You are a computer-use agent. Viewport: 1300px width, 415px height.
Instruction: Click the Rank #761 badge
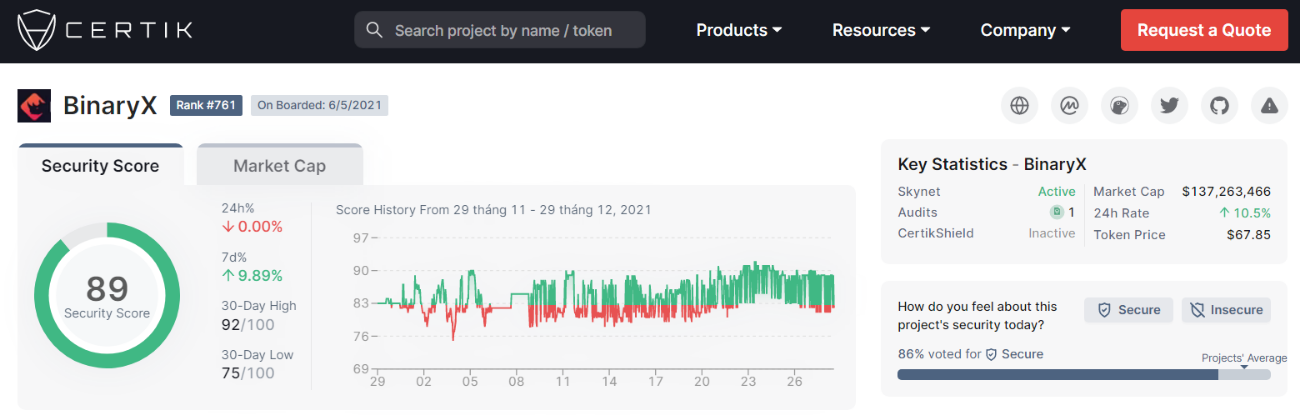tap(206, 105)
